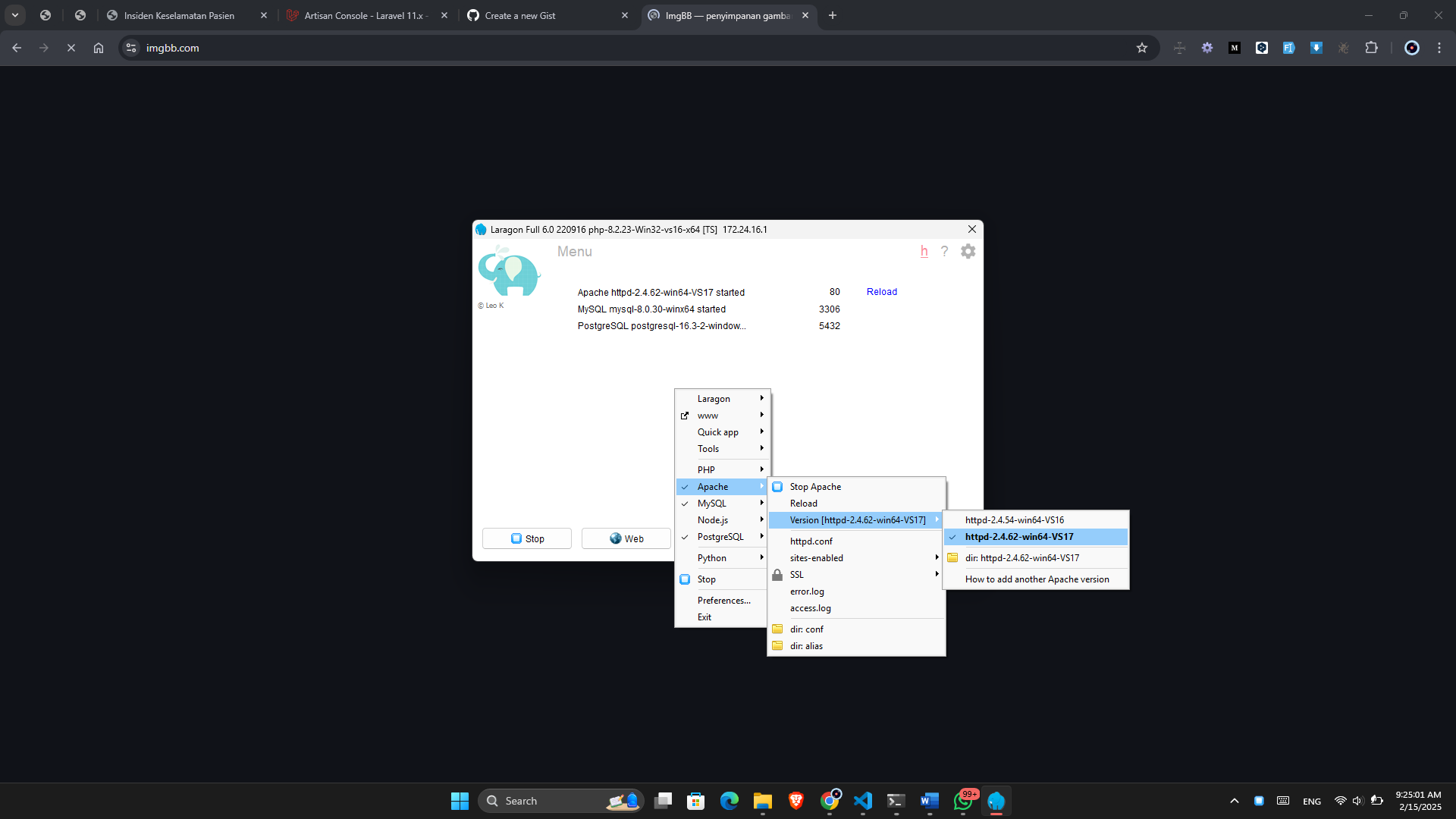Toggle the checked MySQL menu entry
Image resolution: width=1456 pixels, height=819 pixels.
pos(721,504)
